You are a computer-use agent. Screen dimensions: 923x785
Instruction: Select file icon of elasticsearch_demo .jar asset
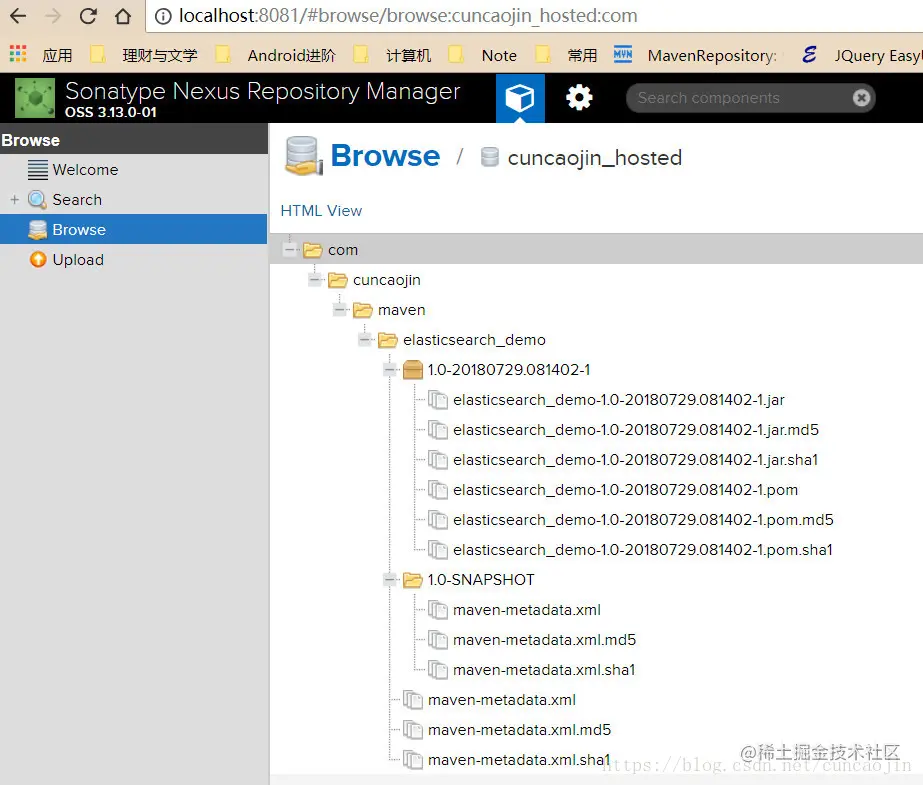click(x=438, y=400)
